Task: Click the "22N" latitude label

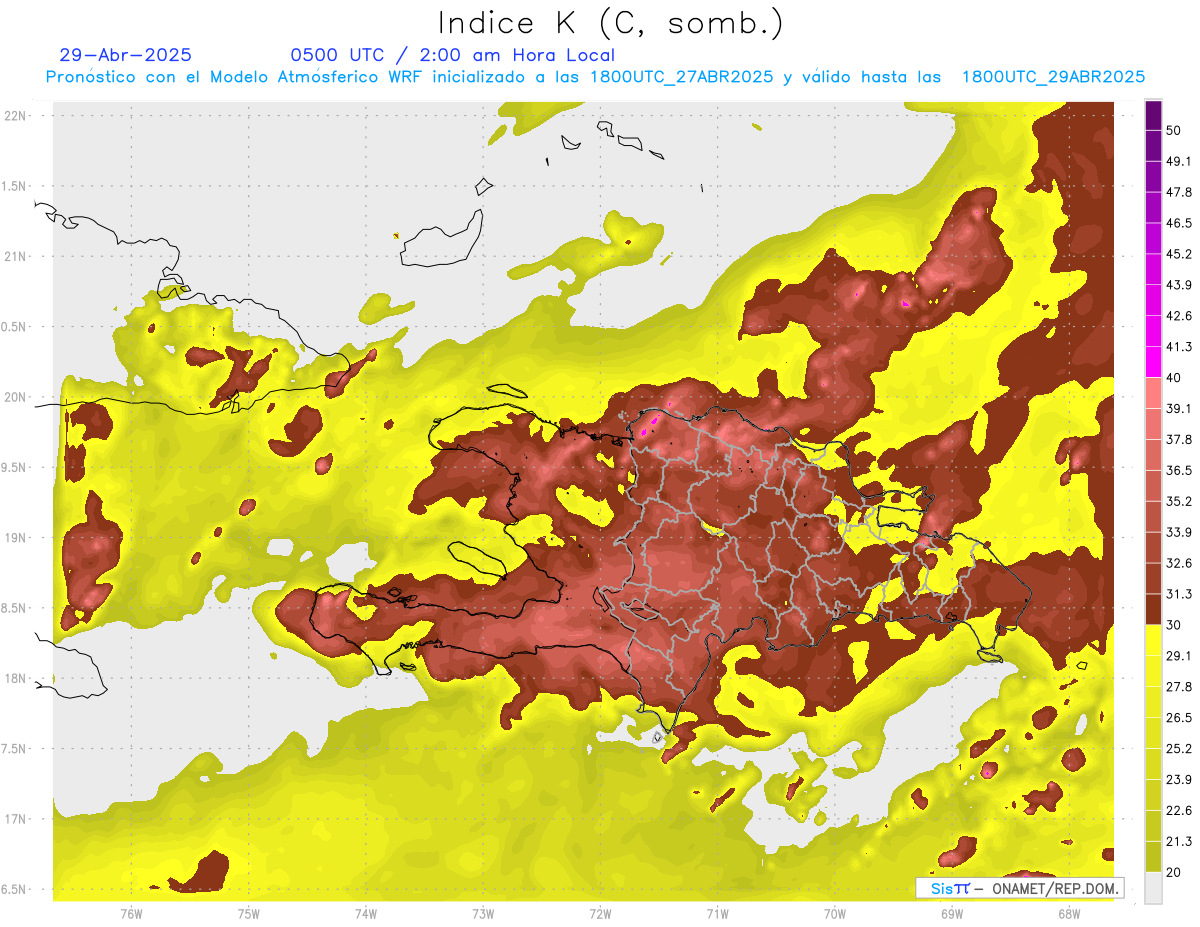Action: pos(16,116)
